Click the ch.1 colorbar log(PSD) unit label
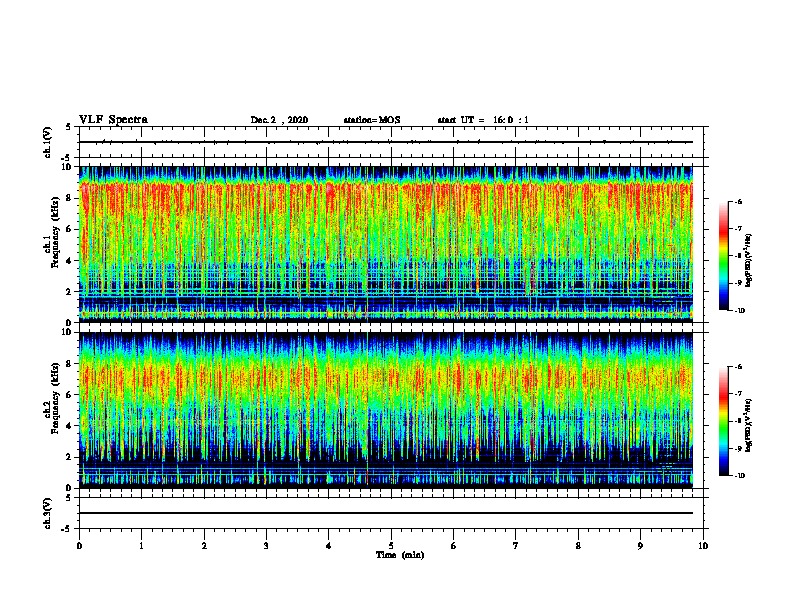 click(x=748, y=260)
